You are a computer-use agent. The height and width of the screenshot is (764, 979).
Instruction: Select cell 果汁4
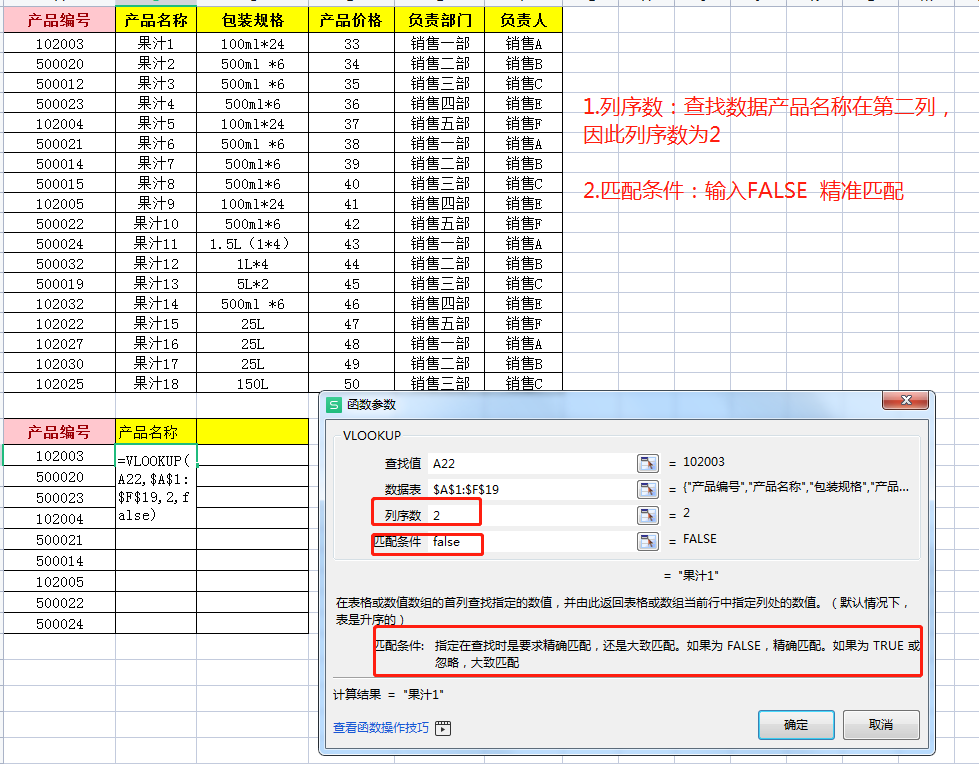tap(156, 103)
